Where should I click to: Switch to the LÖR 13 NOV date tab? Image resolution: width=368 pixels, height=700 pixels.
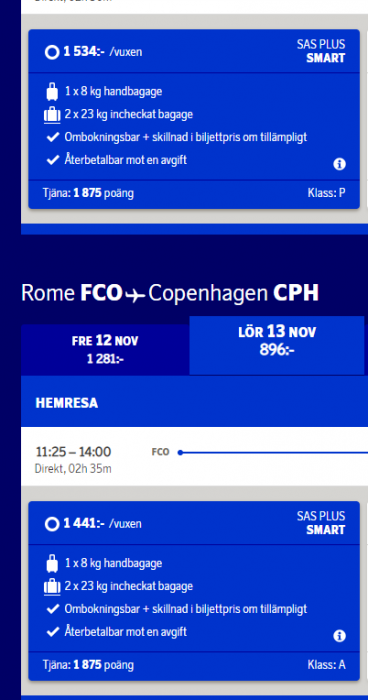click(x=277, y=345)
